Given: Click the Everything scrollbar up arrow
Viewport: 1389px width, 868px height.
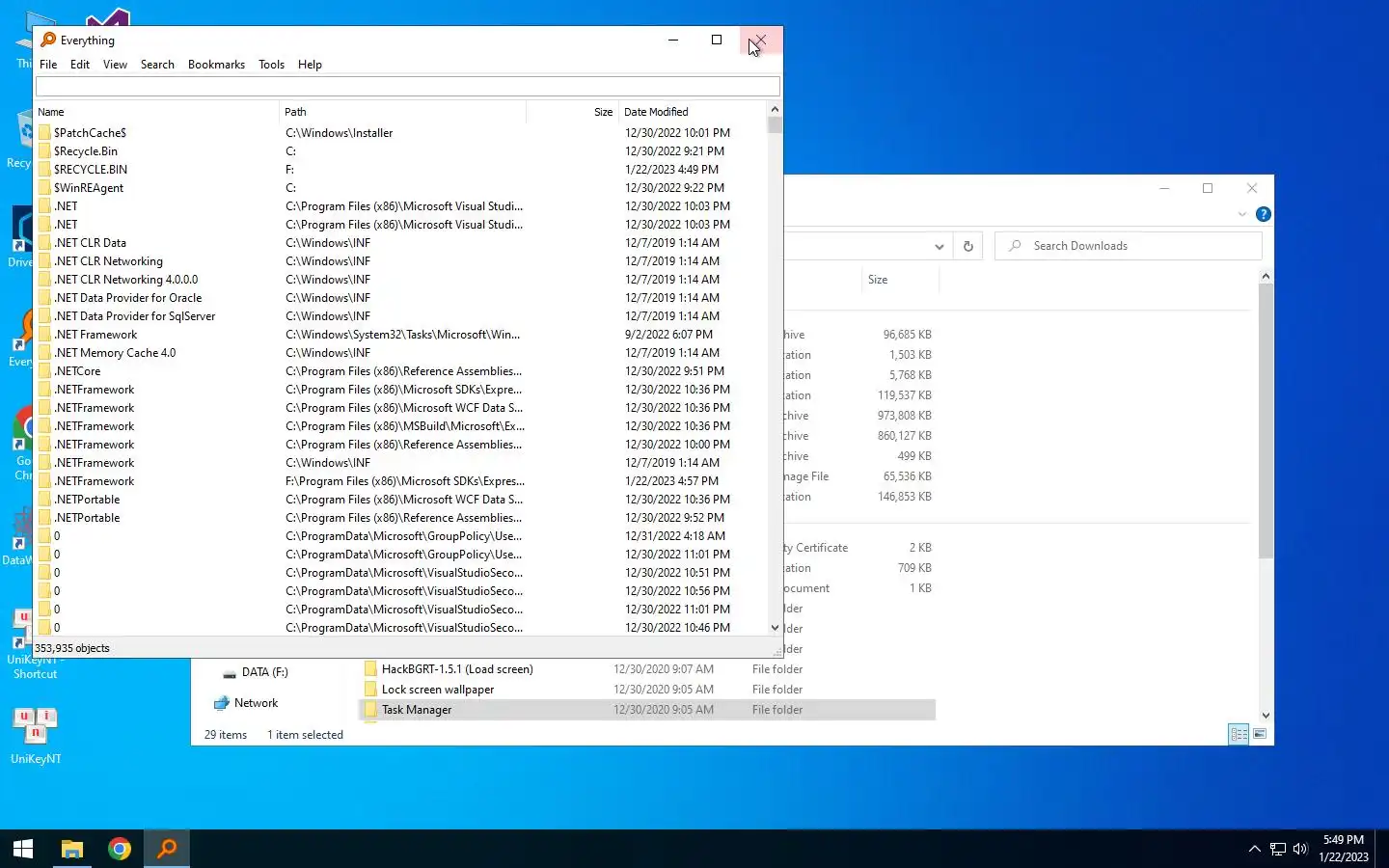Looking at the screenshot, I should (x=775, y=109).
